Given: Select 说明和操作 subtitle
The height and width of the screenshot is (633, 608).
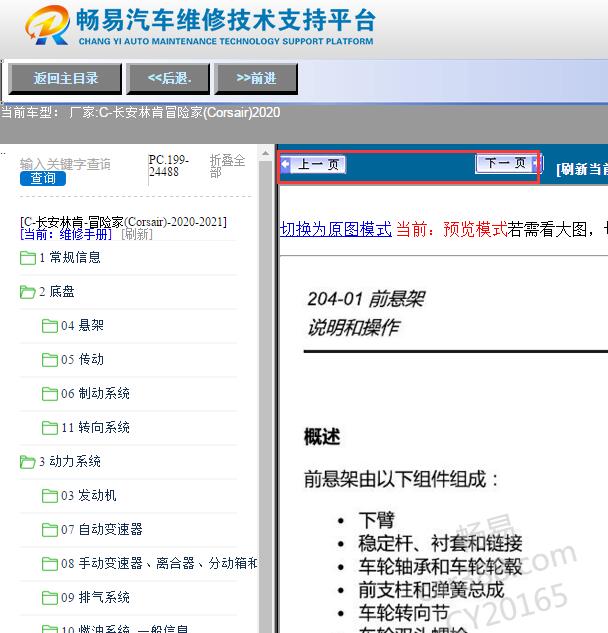Looking at the screenshot, I should 353,327.
